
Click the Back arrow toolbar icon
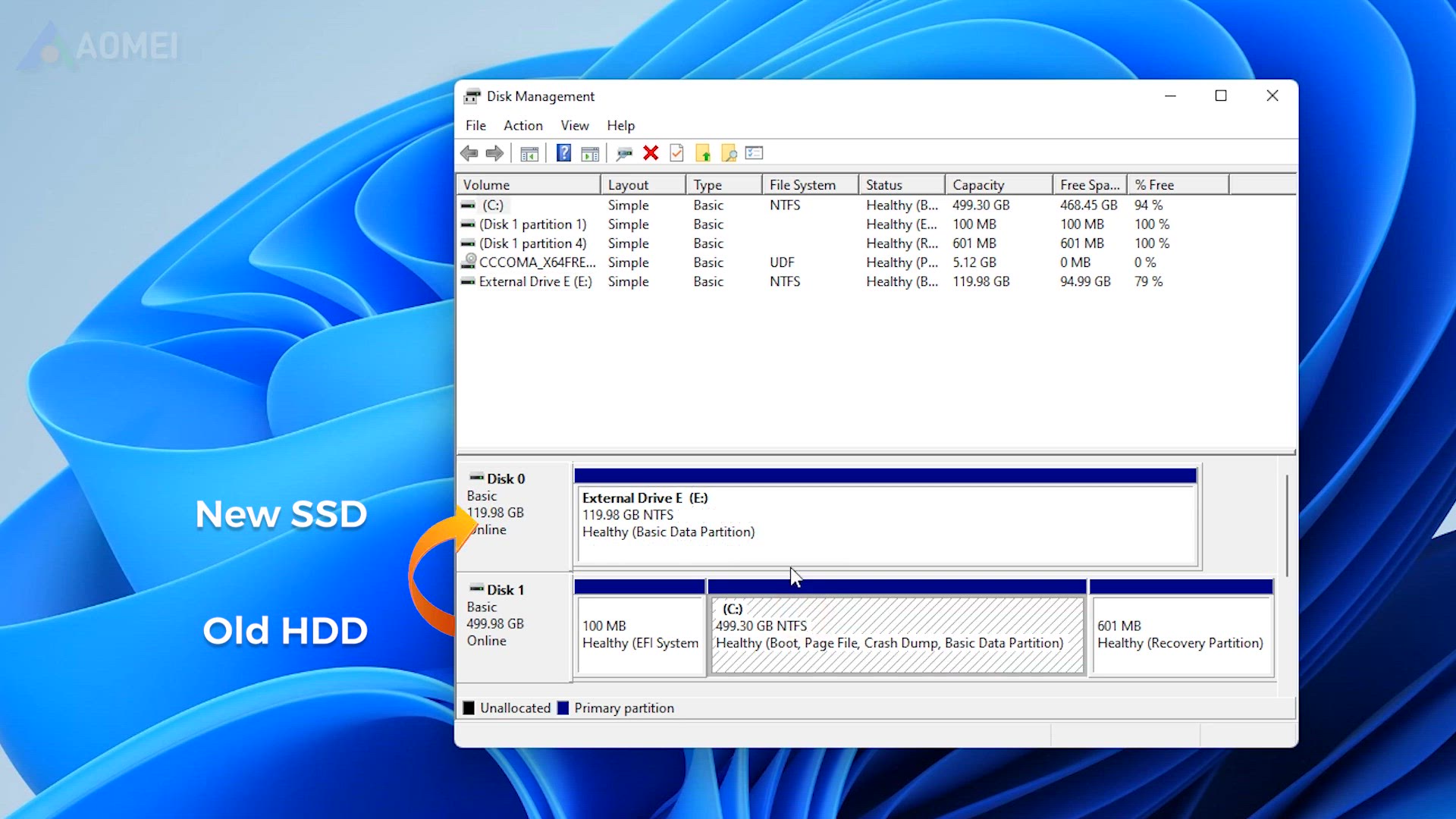[x=469, y=153]
